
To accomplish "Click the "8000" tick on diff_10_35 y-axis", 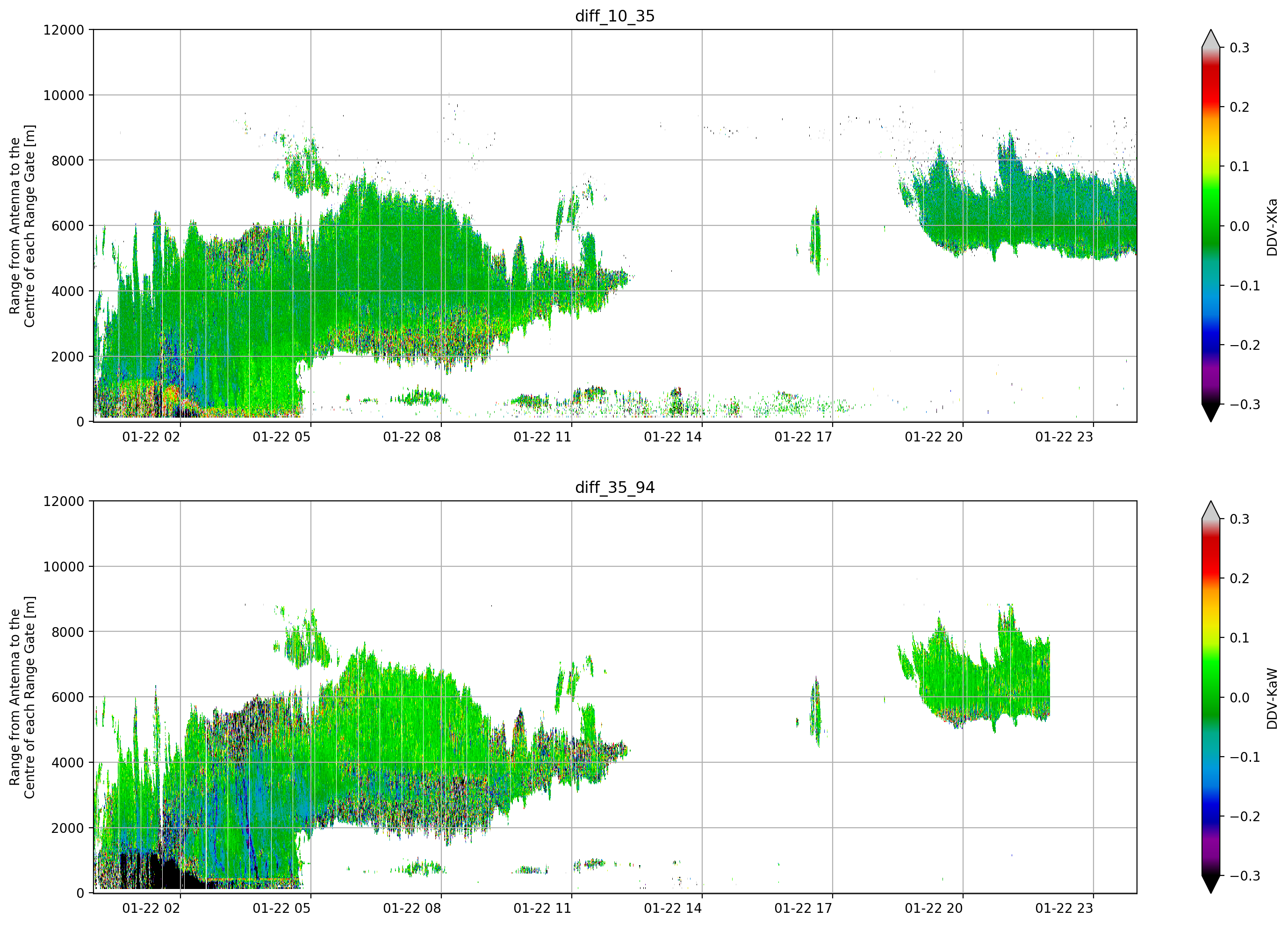I will click(x=68, y=160).
